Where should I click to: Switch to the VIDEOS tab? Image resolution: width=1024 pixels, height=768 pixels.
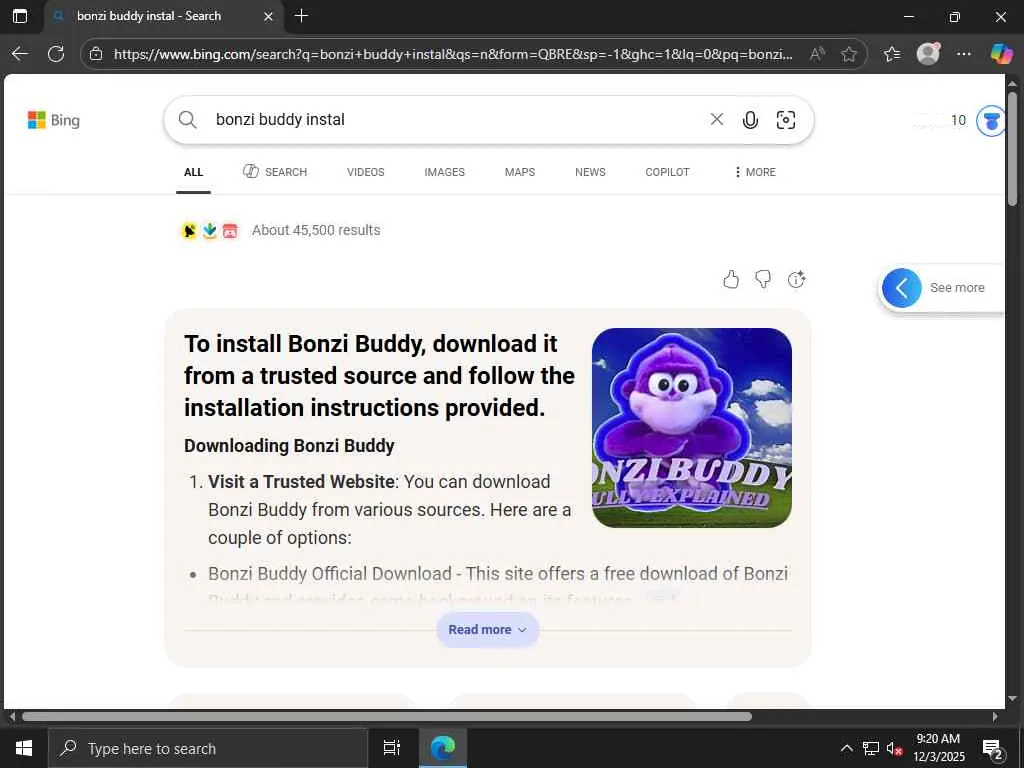[366, 172]
